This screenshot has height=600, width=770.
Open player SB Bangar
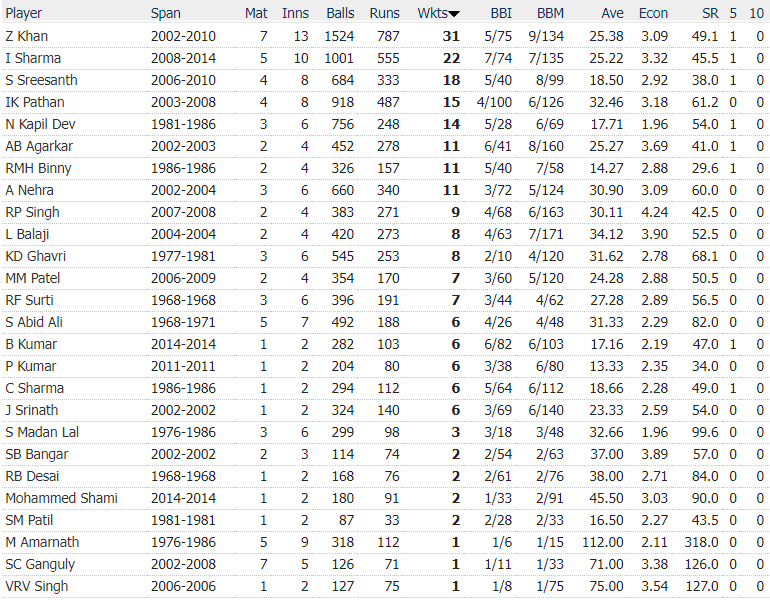(x=37, y=454)
